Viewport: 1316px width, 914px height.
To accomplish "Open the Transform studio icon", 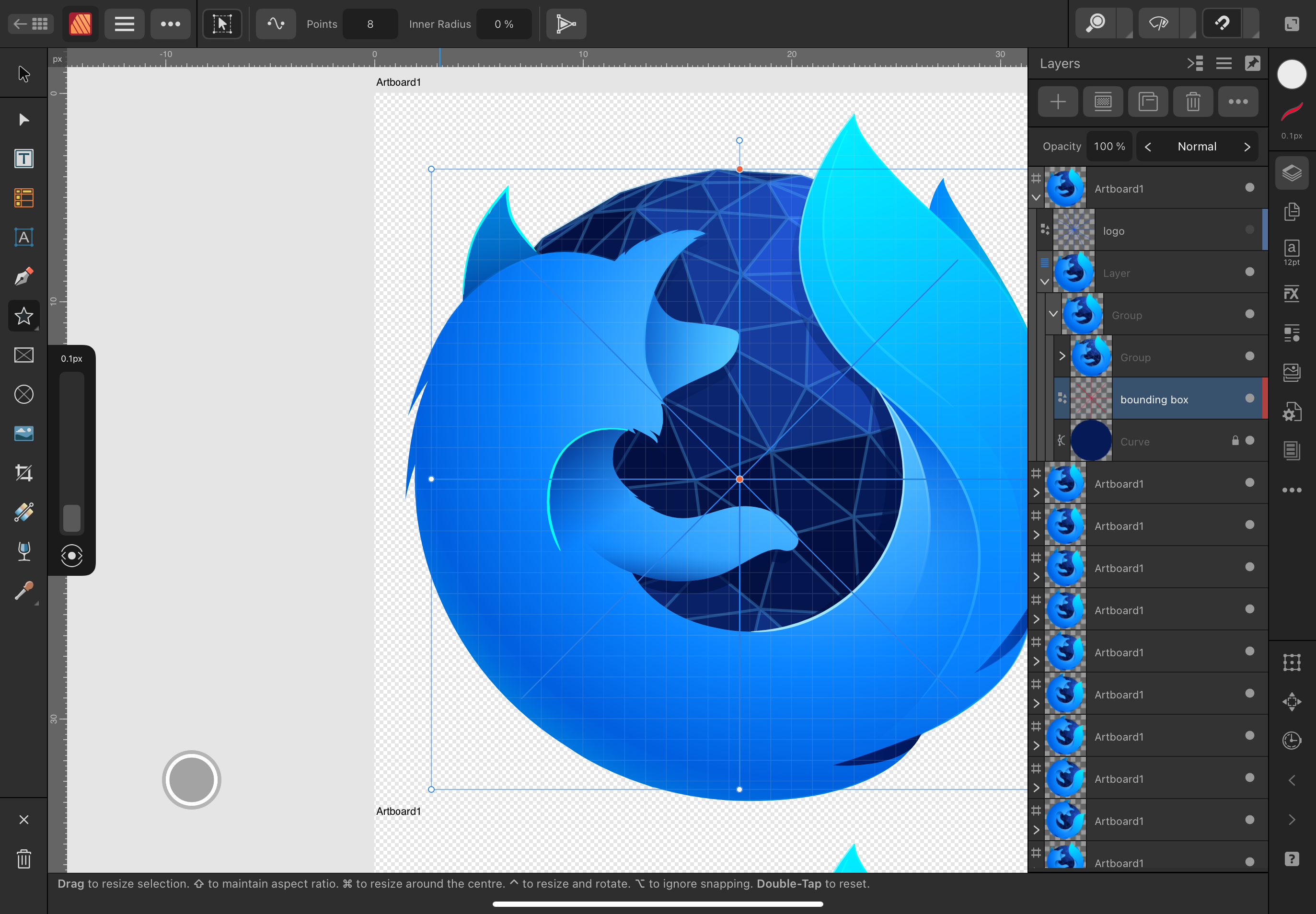I will coord(1292,663).
